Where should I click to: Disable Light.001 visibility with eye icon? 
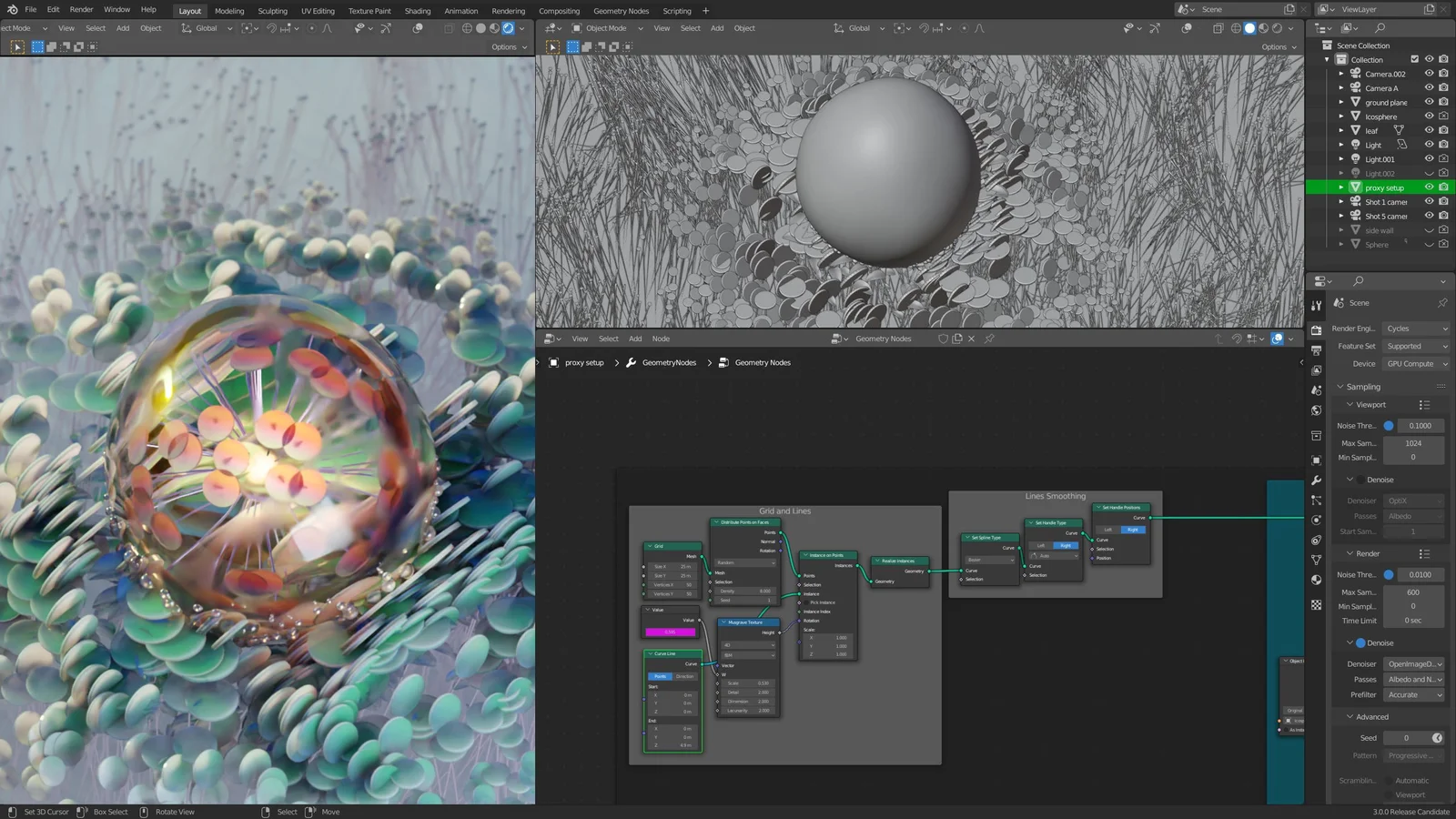[x=1430, y=158]
